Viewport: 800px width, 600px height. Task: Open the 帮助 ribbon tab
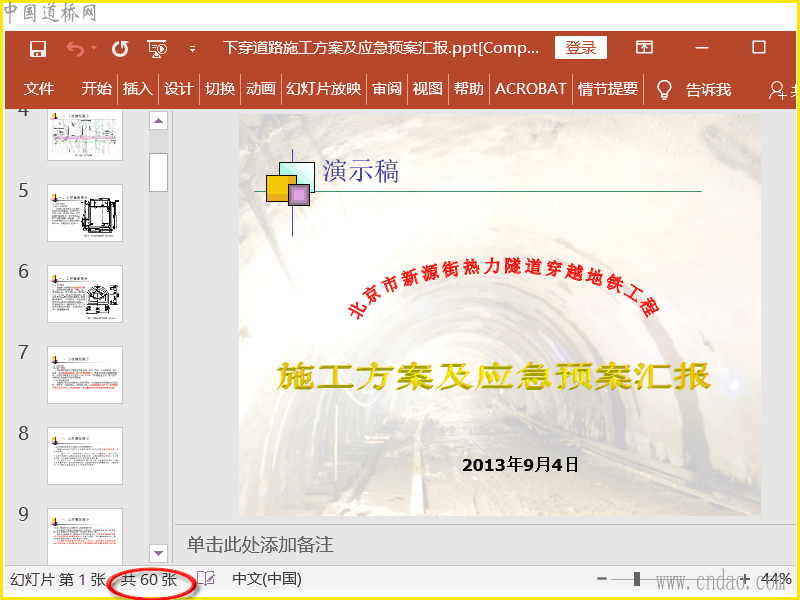468,89
